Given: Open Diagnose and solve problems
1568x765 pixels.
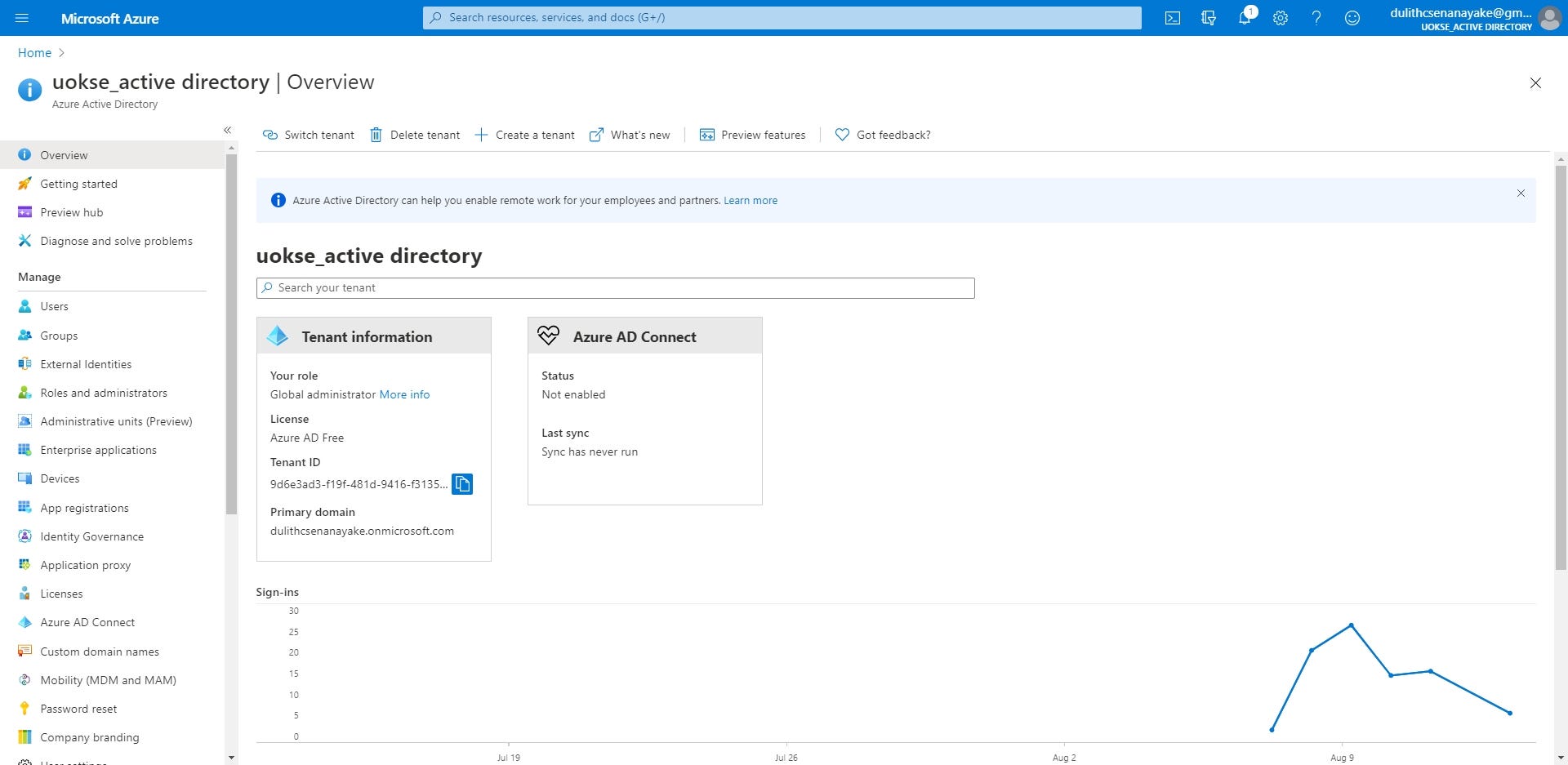Looking at the screenshot, I should click(x=112, y=241).
